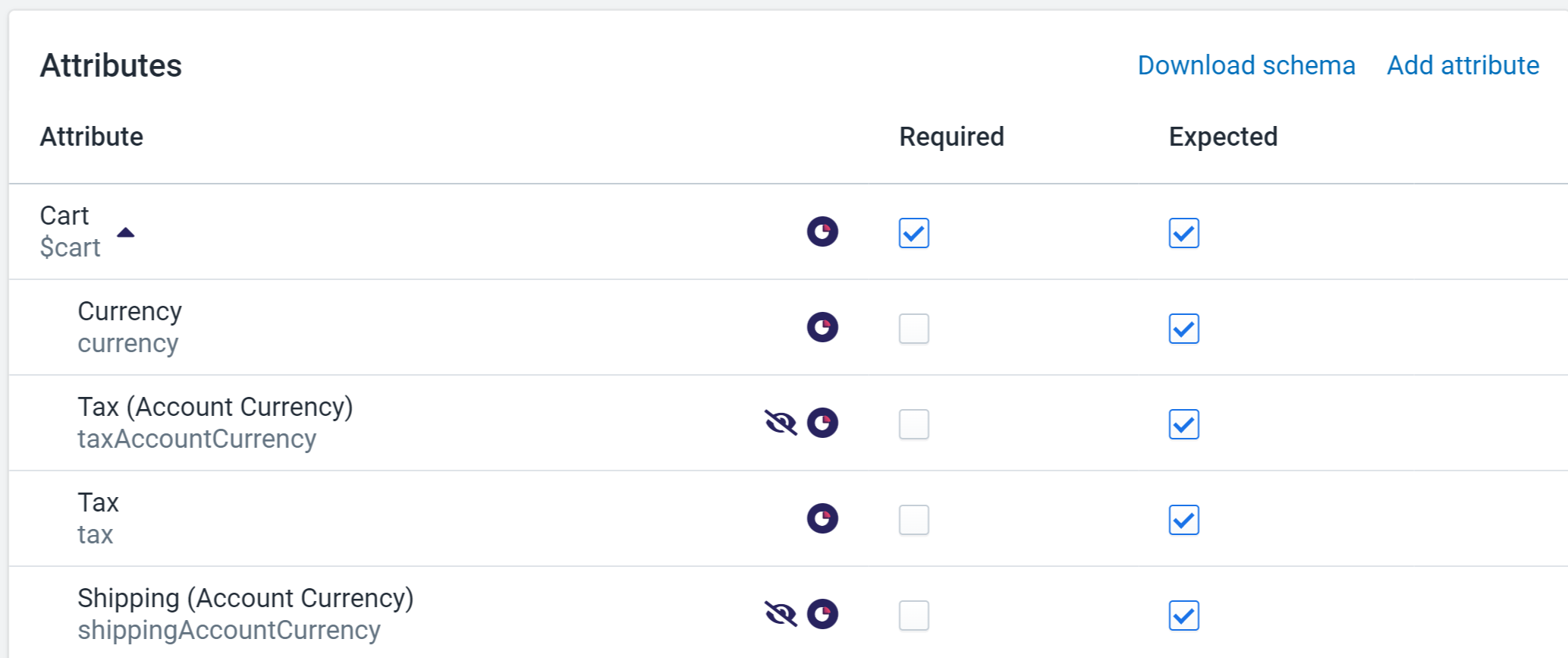1568x658 pixels.
Task: Click pie chart icon for Tax (Account Currency)
Action: point(822,423)
